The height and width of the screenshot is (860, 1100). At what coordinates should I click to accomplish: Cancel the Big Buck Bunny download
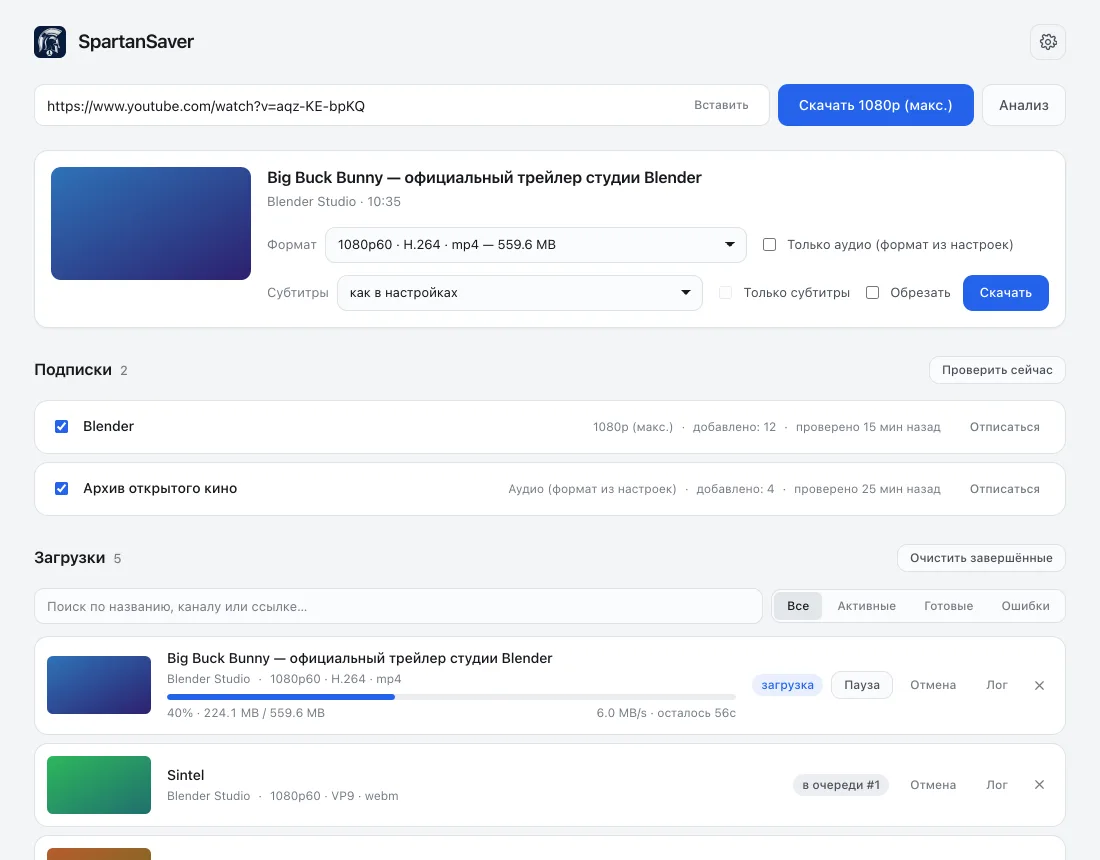(932, 685)
